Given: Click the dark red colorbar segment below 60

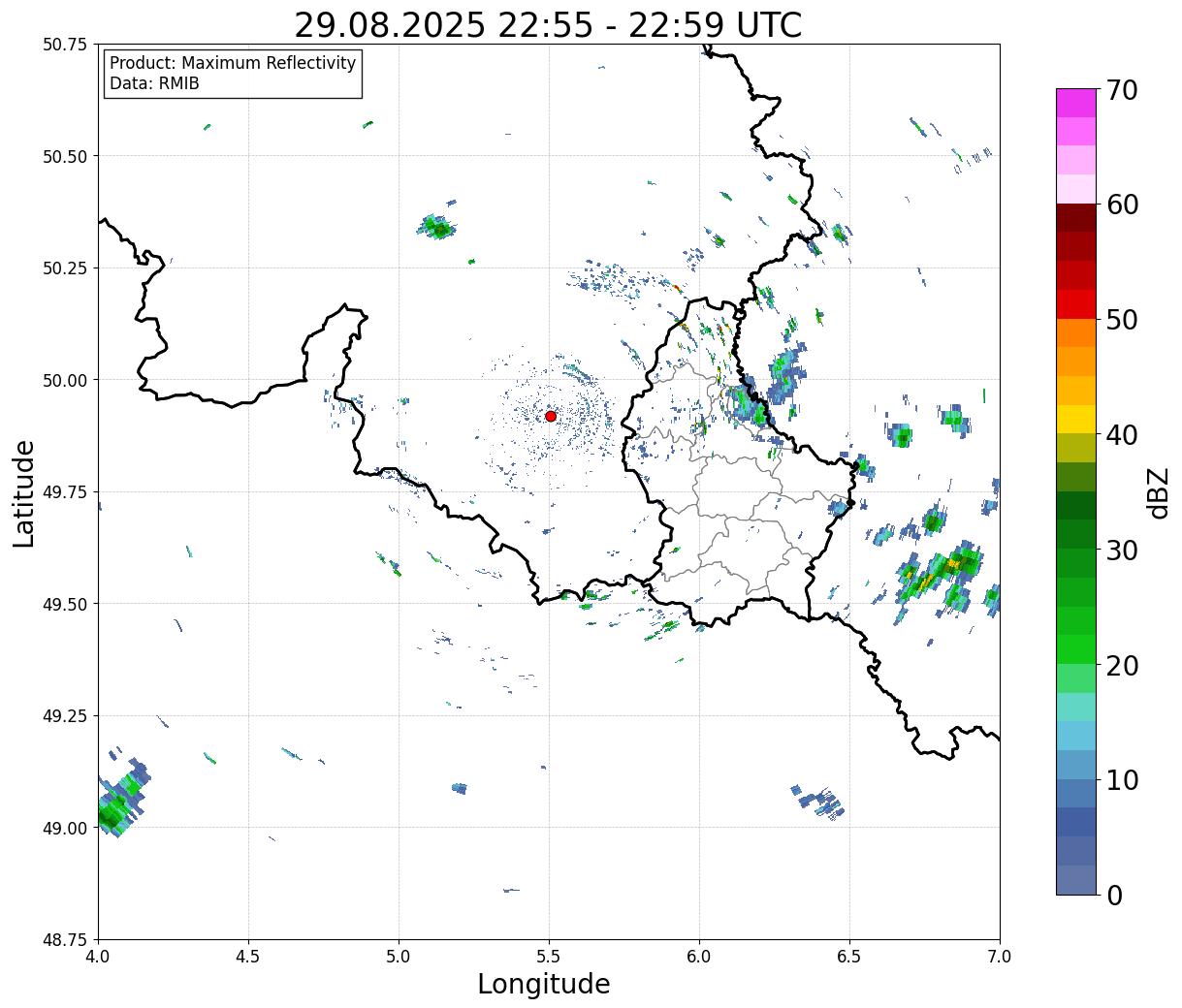Looking at the screenshot, I should [x=1076, y=217].
